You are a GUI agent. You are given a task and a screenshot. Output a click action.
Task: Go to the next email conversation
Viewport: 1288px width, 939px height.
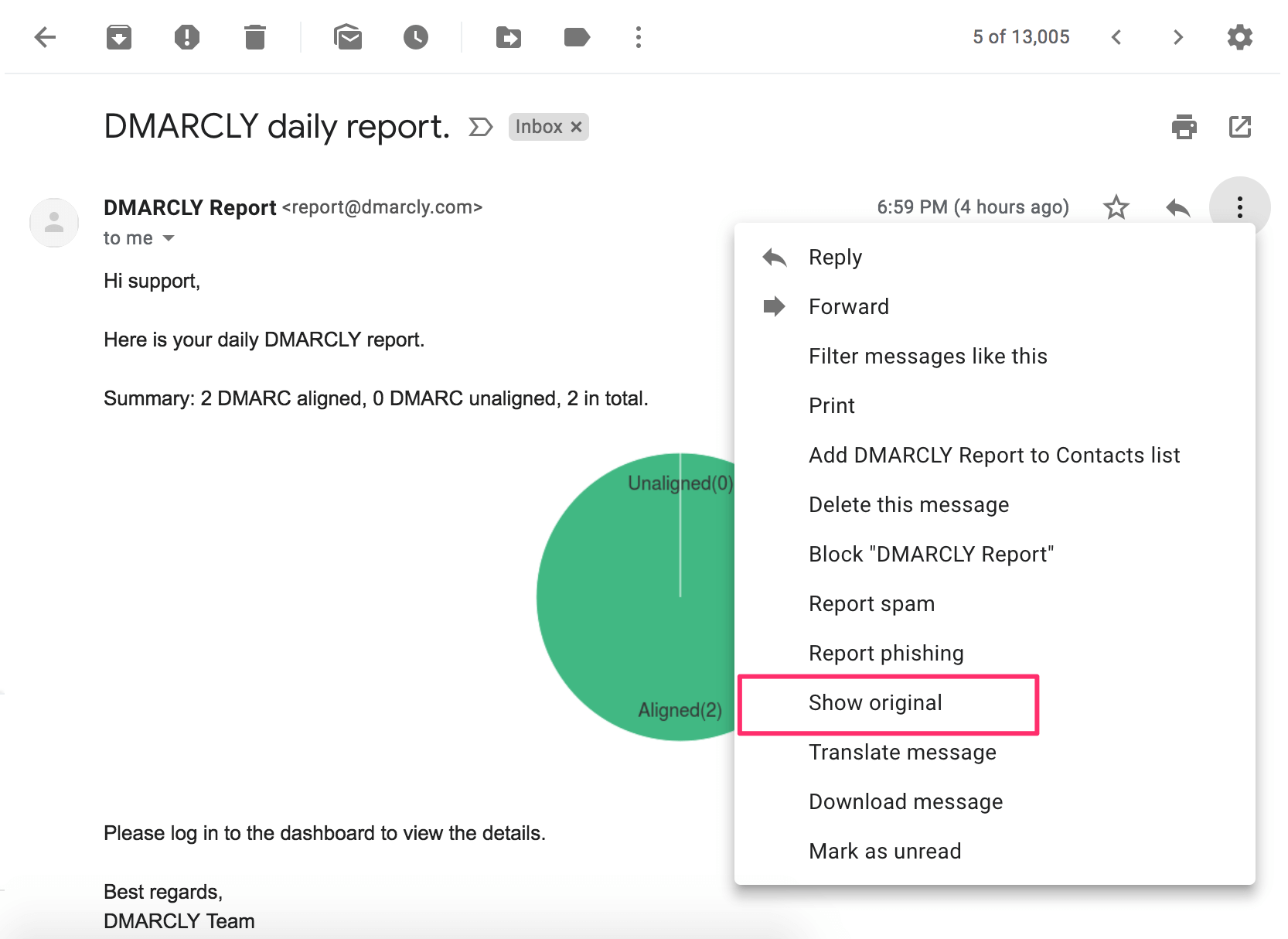pos(1177,36)
